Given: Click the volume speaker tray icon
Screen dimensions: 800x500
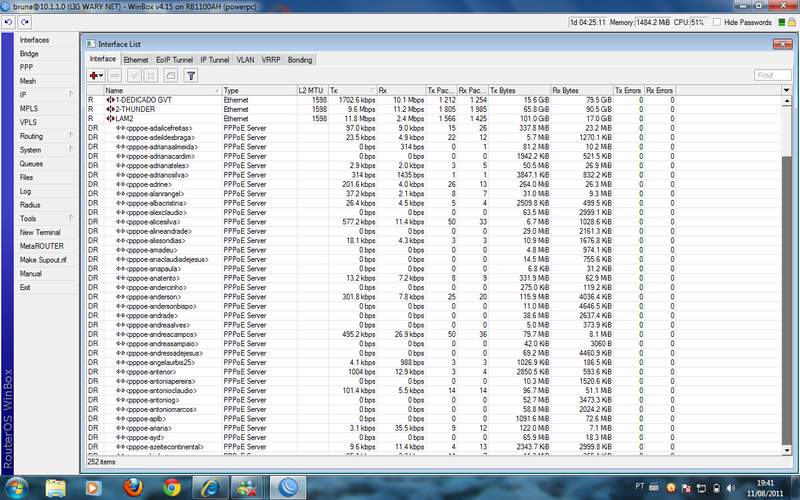Looking at the screenshot, I should point(731,488).
